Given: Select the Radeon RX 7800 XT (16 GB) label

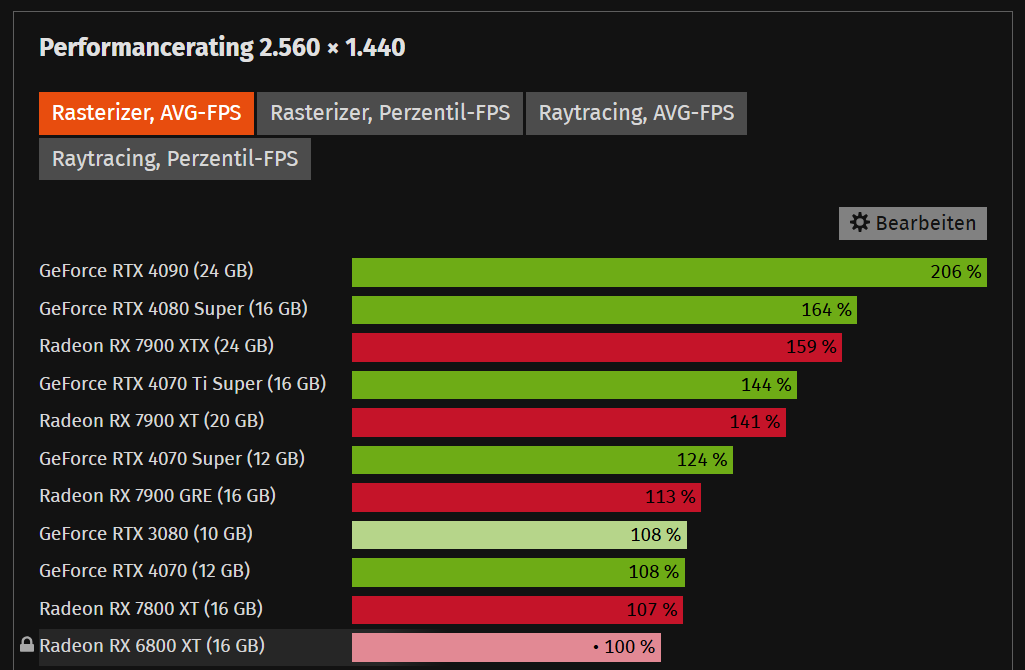Looking at the screenshot, I should point(151,609).
